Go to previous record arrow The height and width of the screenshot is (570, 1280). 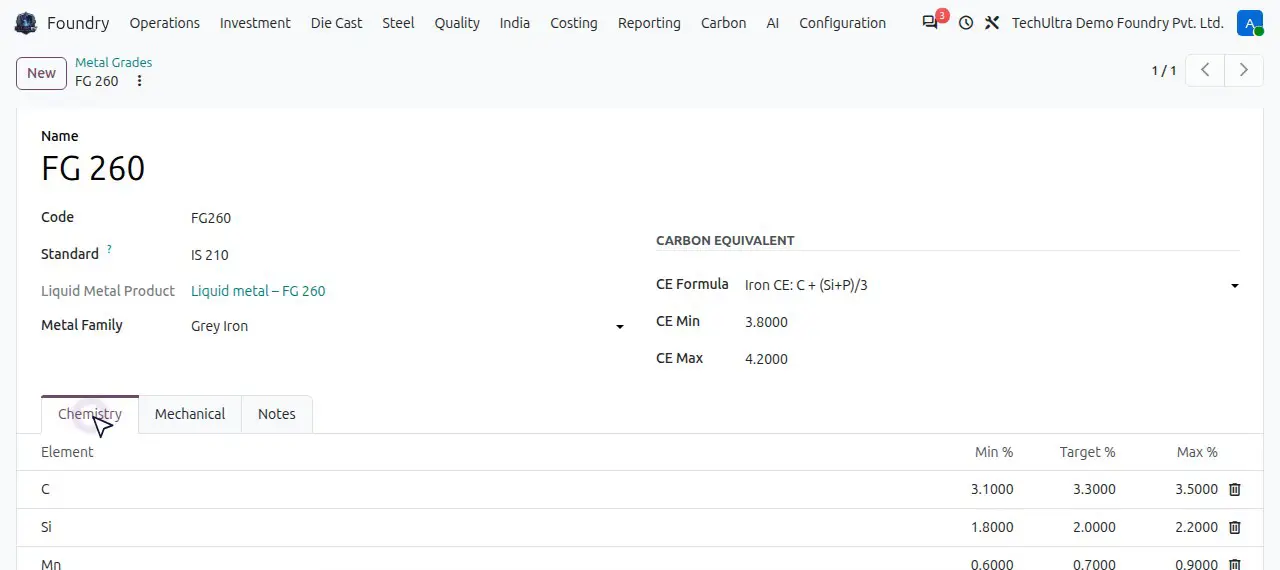tap(1205, 70)
